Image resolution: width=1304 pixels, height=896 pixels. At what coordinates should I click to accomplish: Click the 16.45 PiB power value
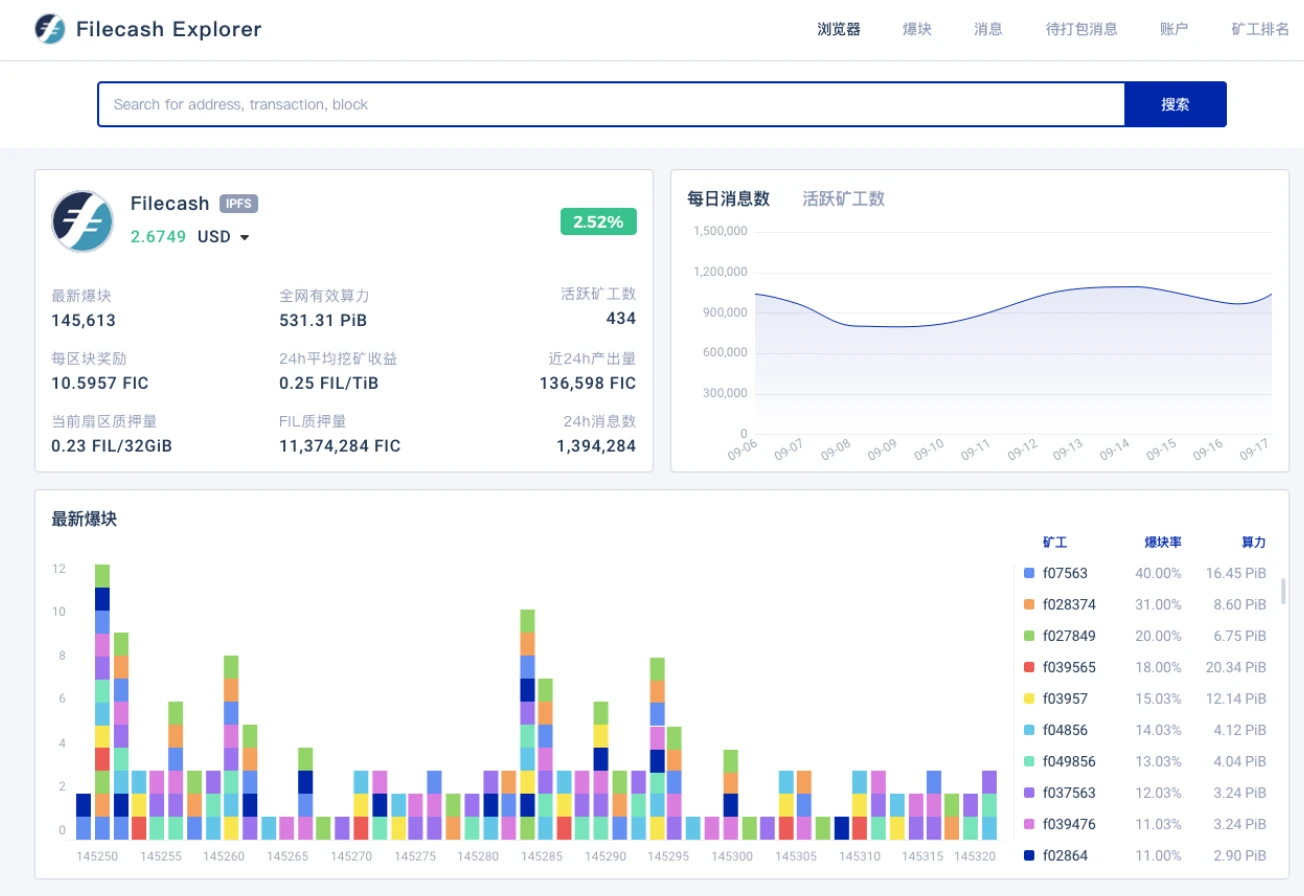[1236, 574]
